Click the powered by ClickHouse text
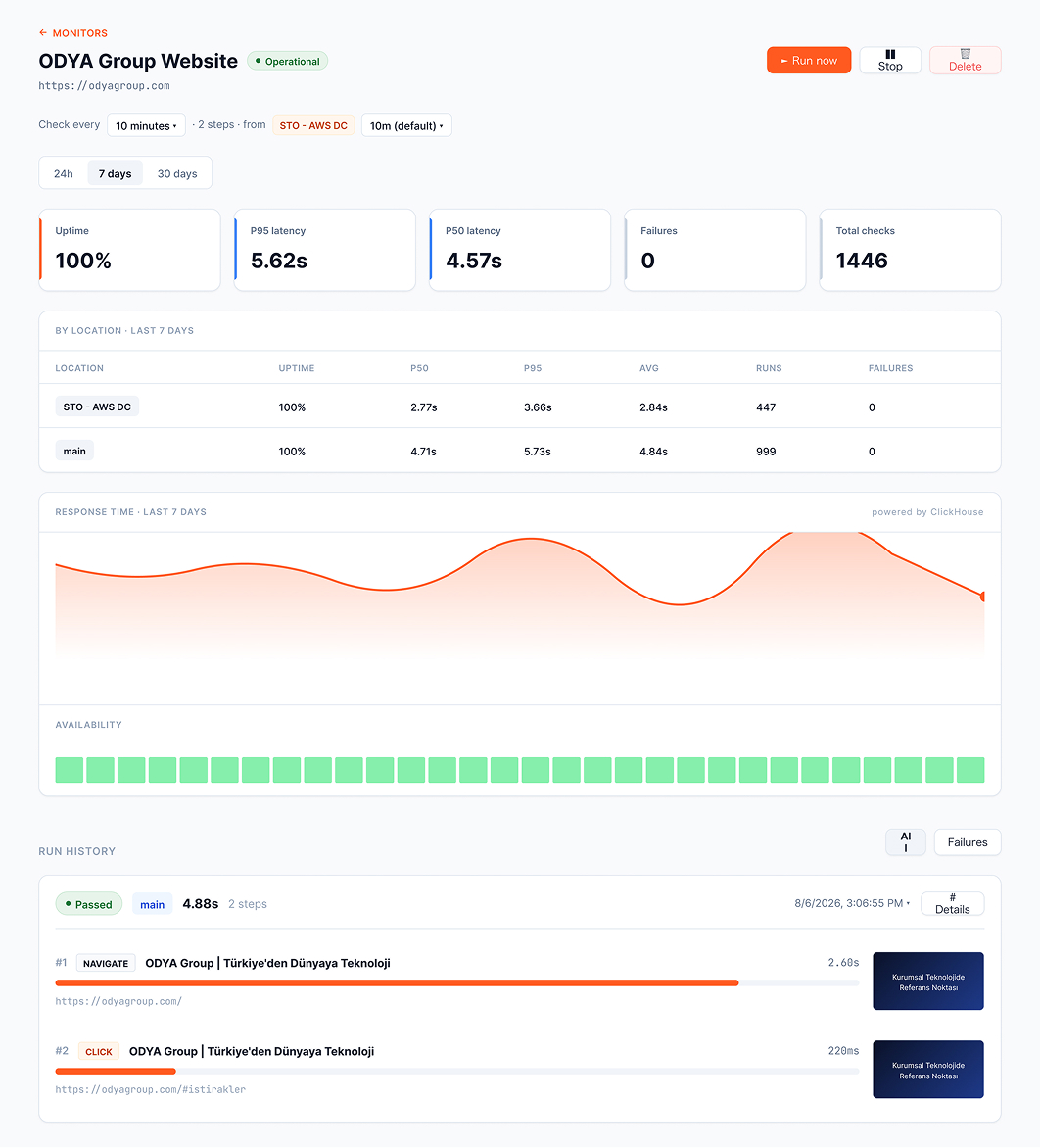Screen dimensions: 1040x1148 point(927,511)
